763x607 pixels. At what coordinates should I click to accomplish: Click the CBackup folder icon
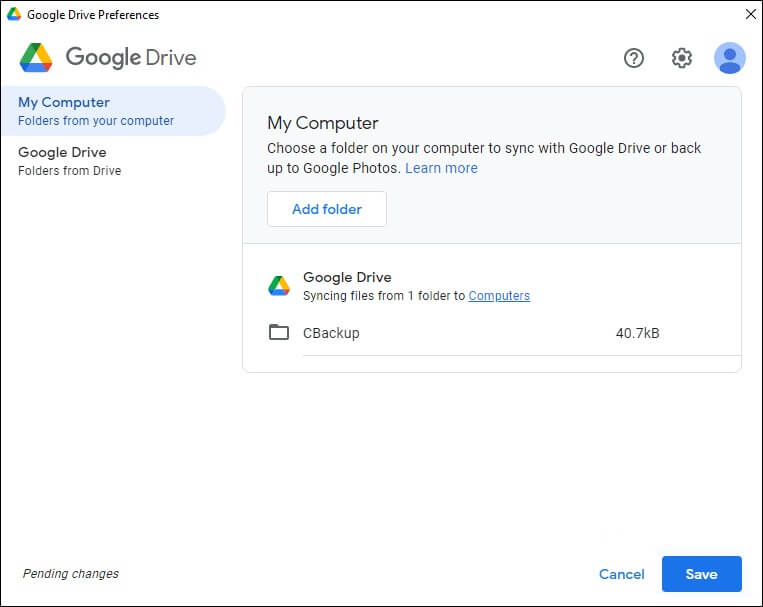279,332
